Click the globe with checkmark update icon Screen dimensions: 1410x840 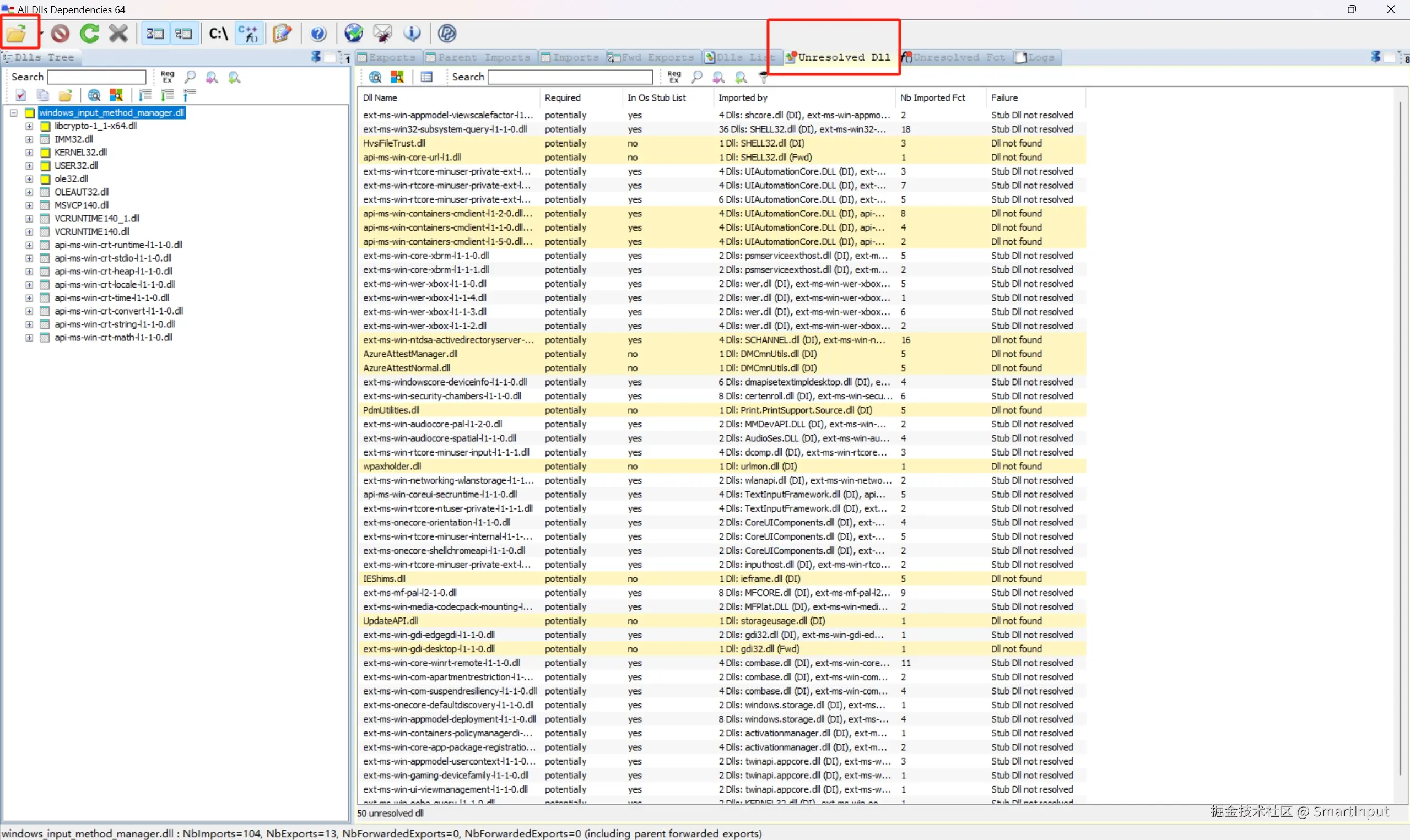point(354,34)
